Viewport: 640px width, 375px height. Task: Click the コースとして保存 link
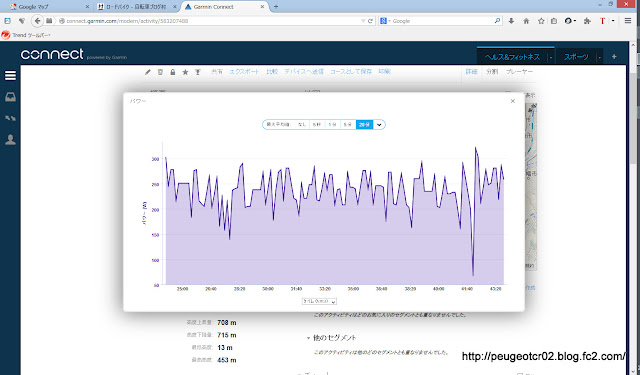(x=351, y=72)
